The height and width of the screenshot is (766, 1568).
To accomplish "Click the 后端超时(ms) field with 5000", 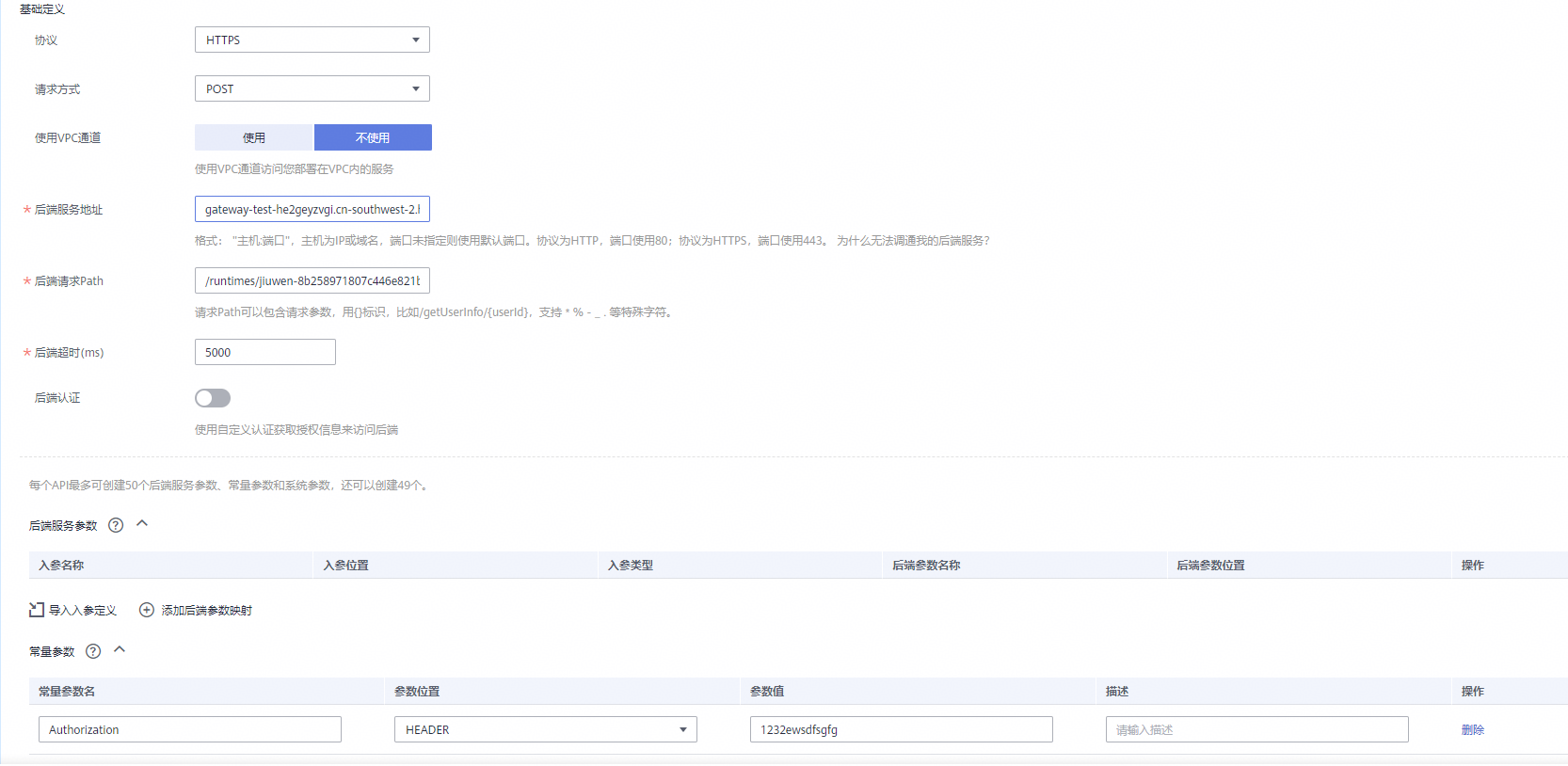I will click(264, 352).
